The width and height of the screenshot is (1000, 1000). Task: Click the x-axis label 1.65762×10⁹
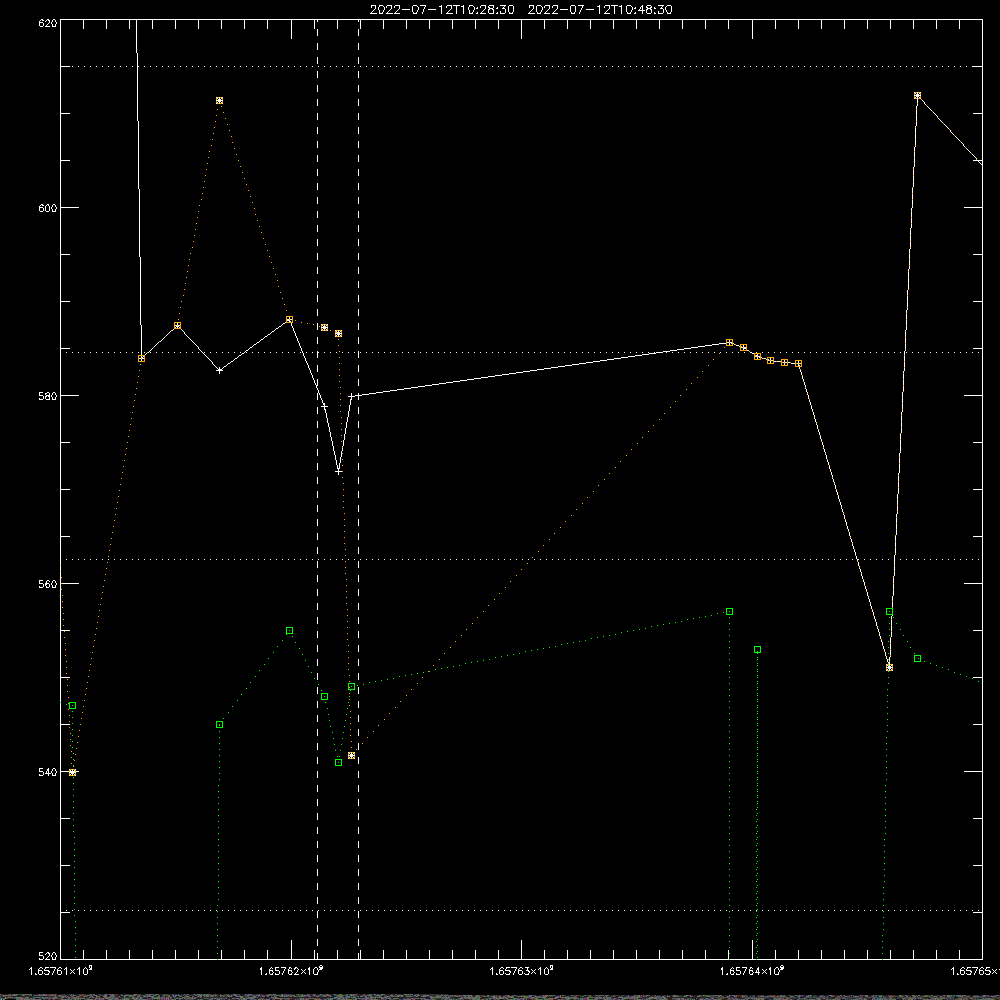(291, 971)
